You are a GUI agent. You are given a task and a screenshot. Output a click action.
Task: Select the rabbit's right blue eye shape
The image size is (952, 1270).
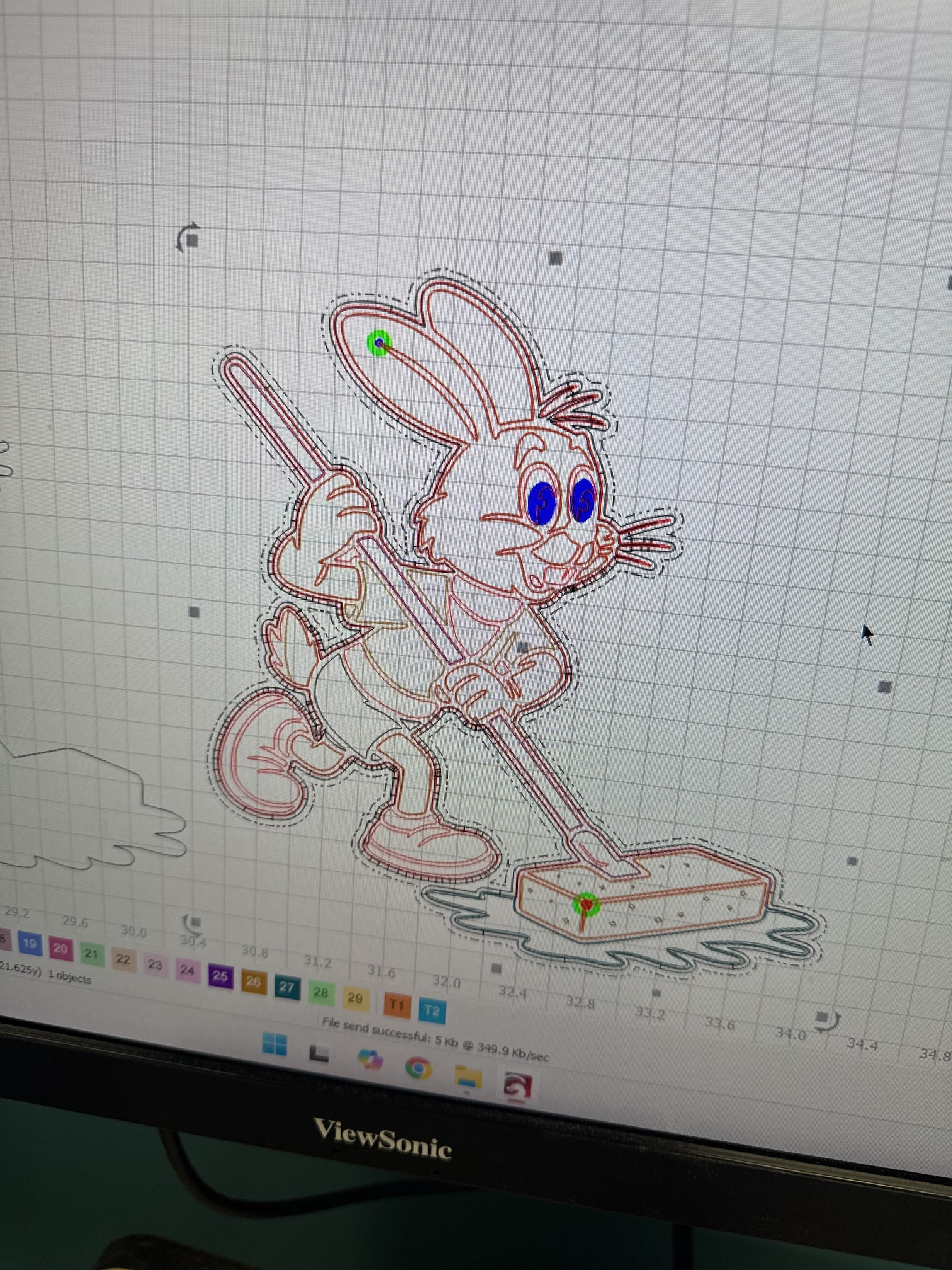(x=583, y=500)
